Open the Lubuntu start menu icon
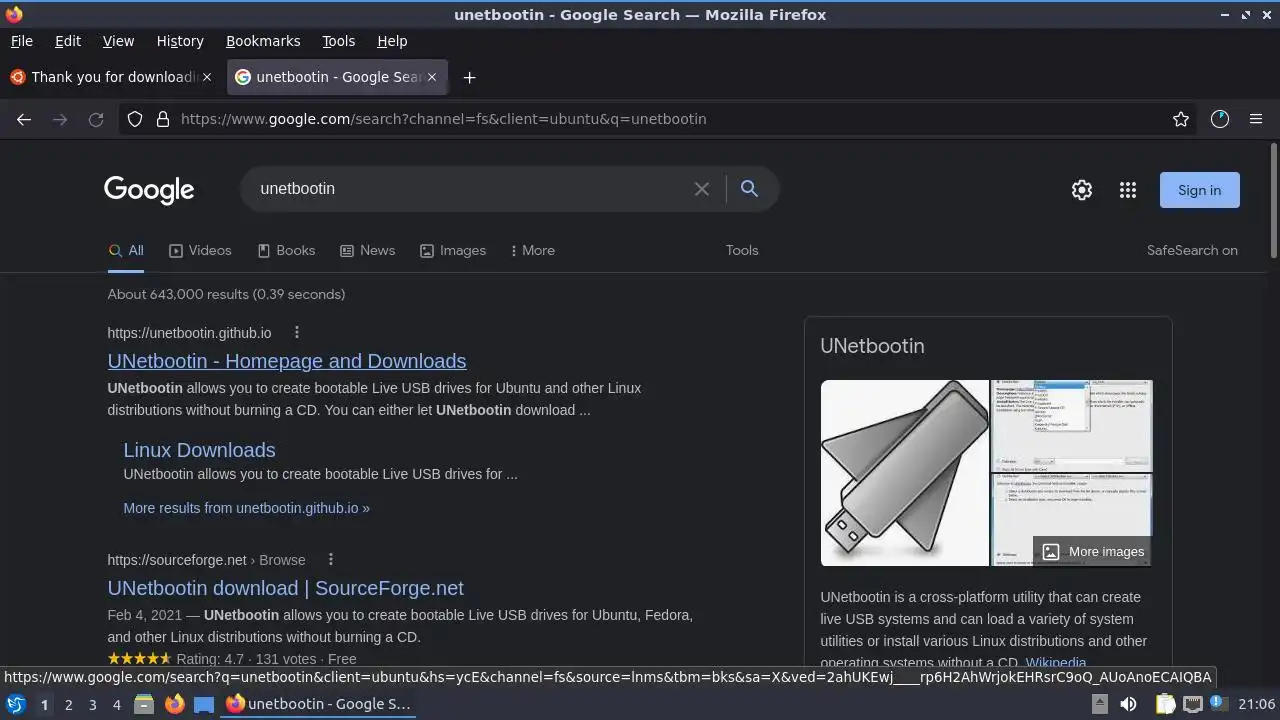The image size is (1280, 720). (15, 704)
